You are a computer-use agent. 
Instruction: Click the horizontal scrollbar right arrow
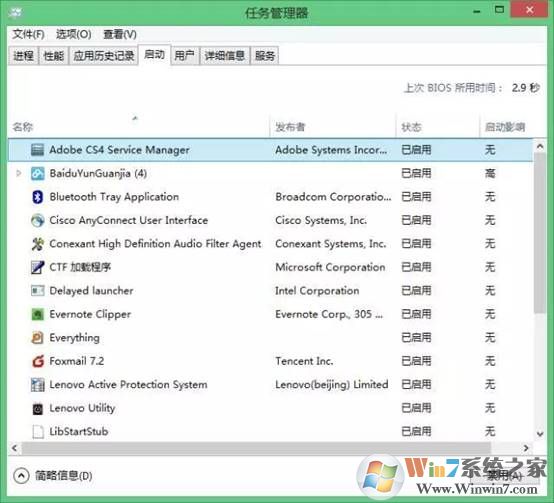coord(526,448)
